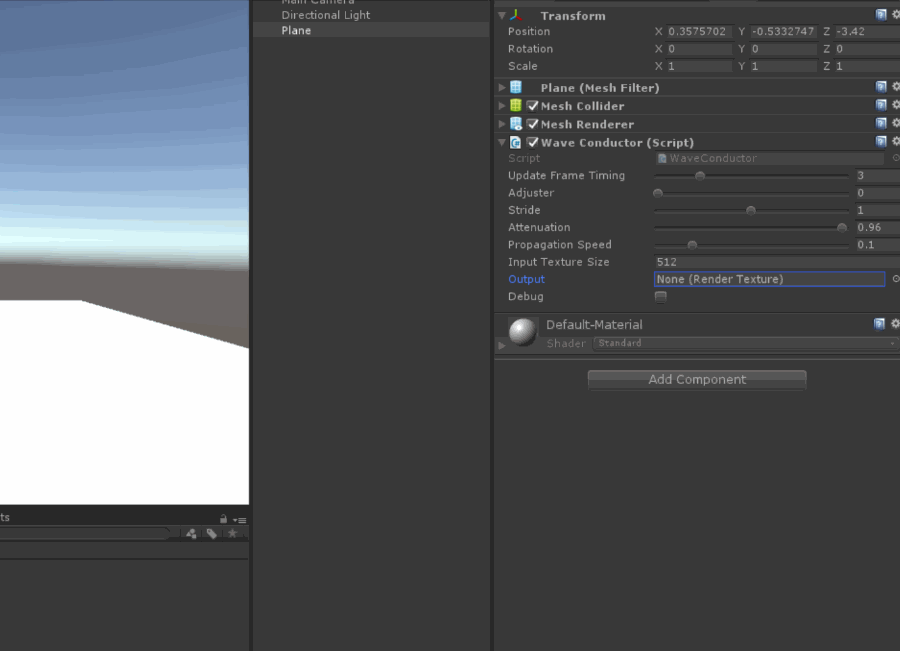Click the Default-Material sphere preview
Viewport: 900px width, 651px height.
(523, 332)
